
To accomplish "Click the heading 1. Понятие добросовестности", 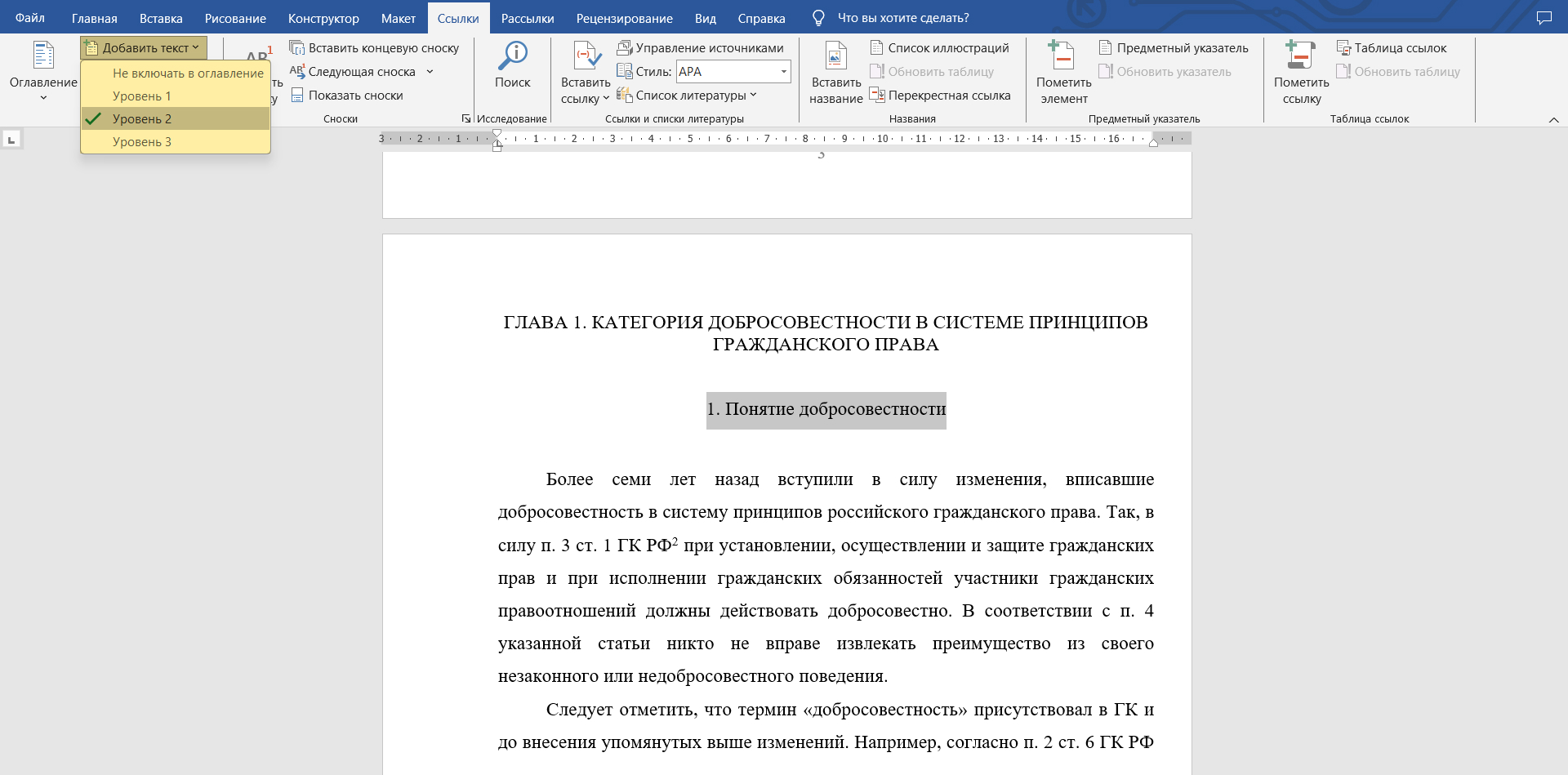I will (x=826, y=409).
